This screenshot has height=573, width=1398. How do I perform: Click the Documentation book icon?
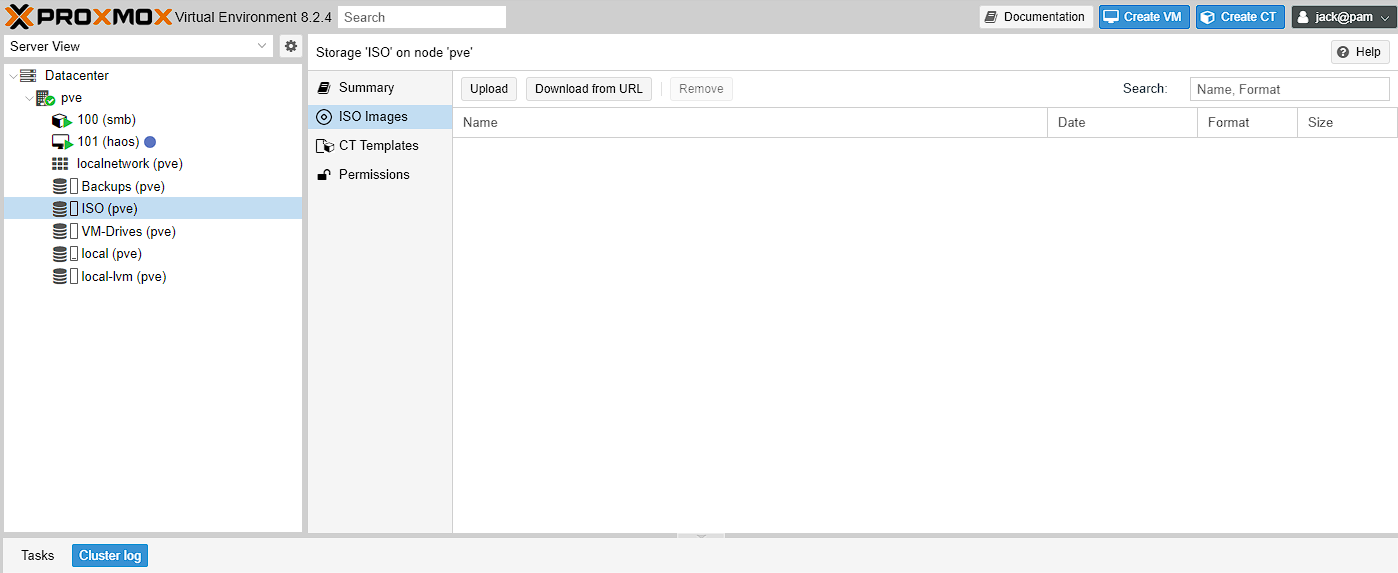(x=991, y=17)
